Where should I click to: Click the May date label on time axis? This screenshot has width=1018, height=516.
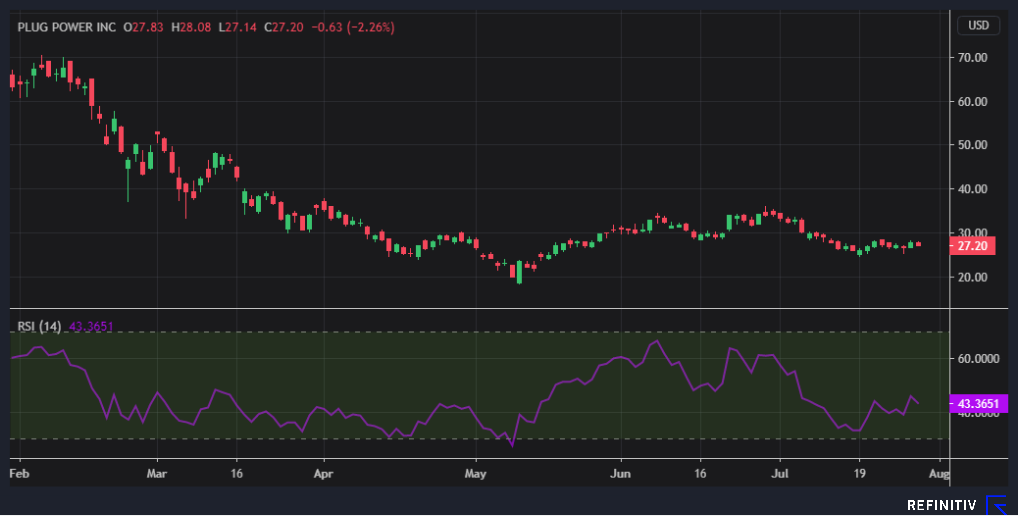click(475, 474)
